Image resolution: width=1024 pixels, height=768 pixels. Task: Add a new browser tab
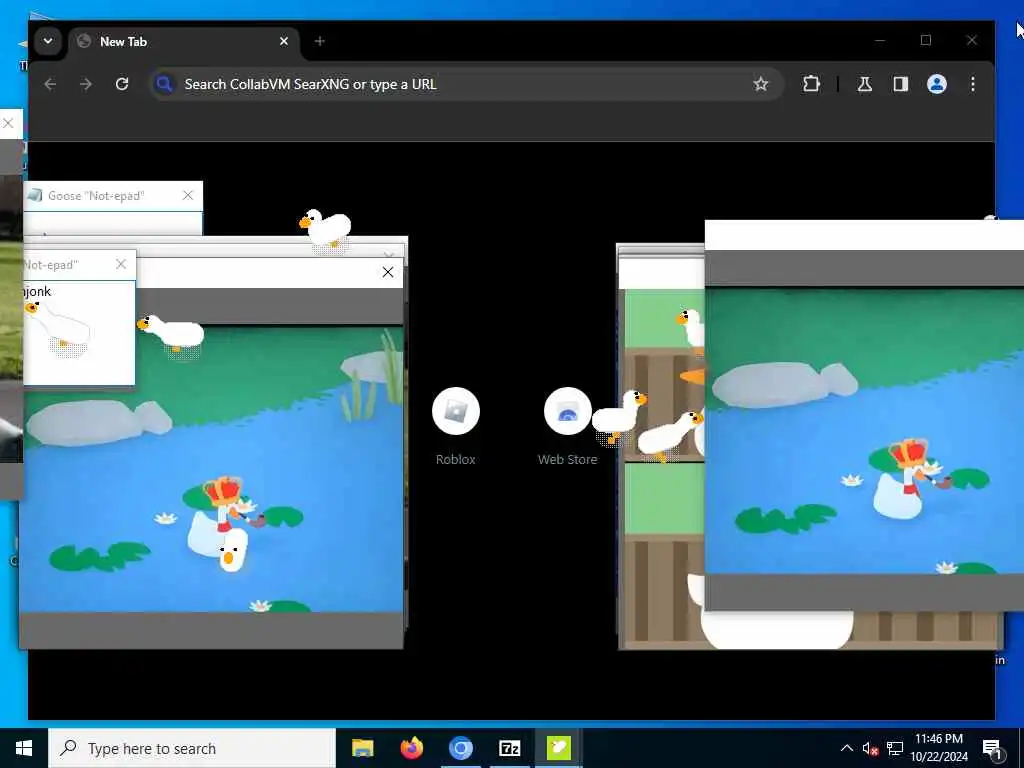point(319,41)
